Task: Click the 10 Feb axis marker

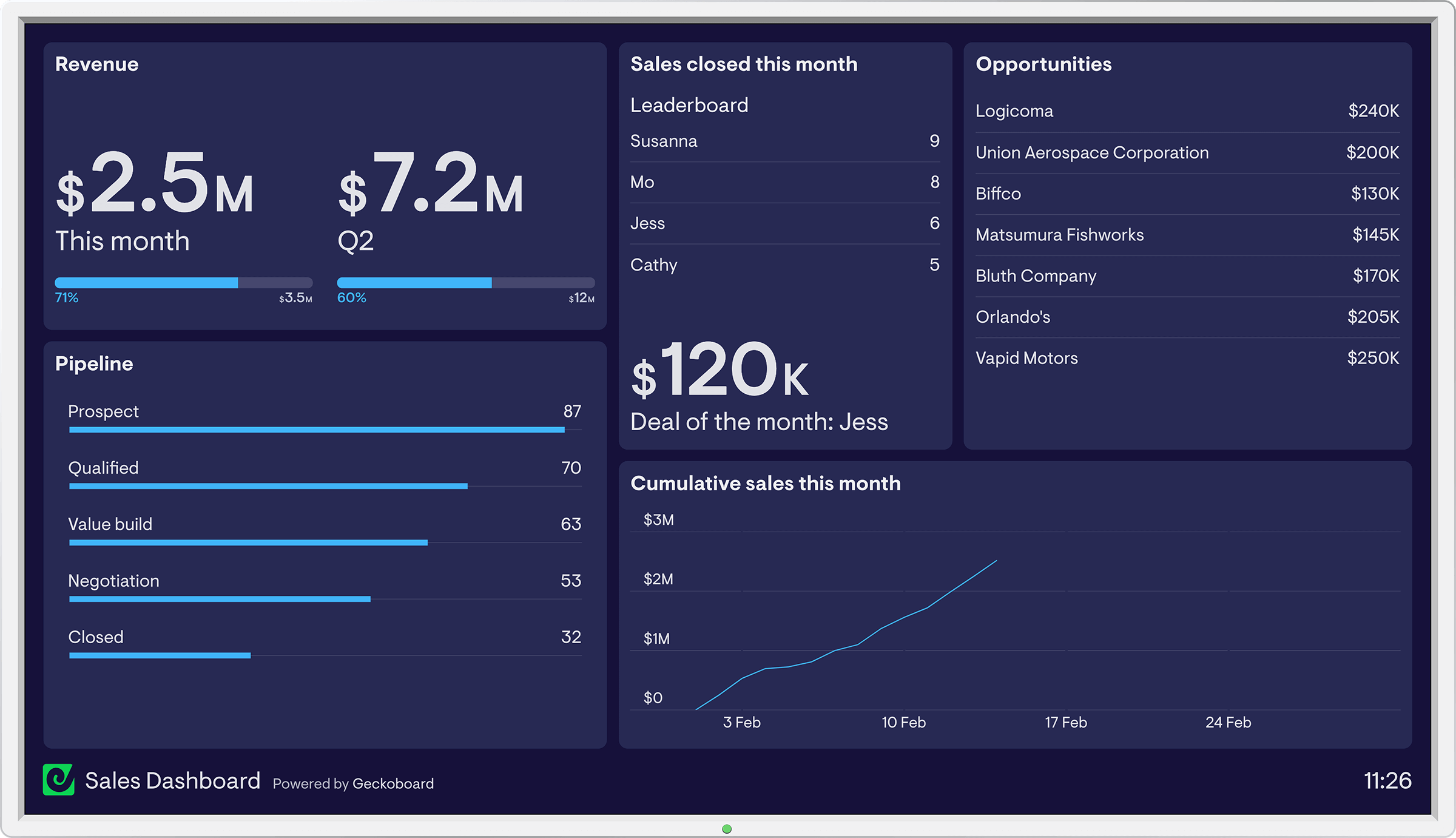Action: click(904, 722)
